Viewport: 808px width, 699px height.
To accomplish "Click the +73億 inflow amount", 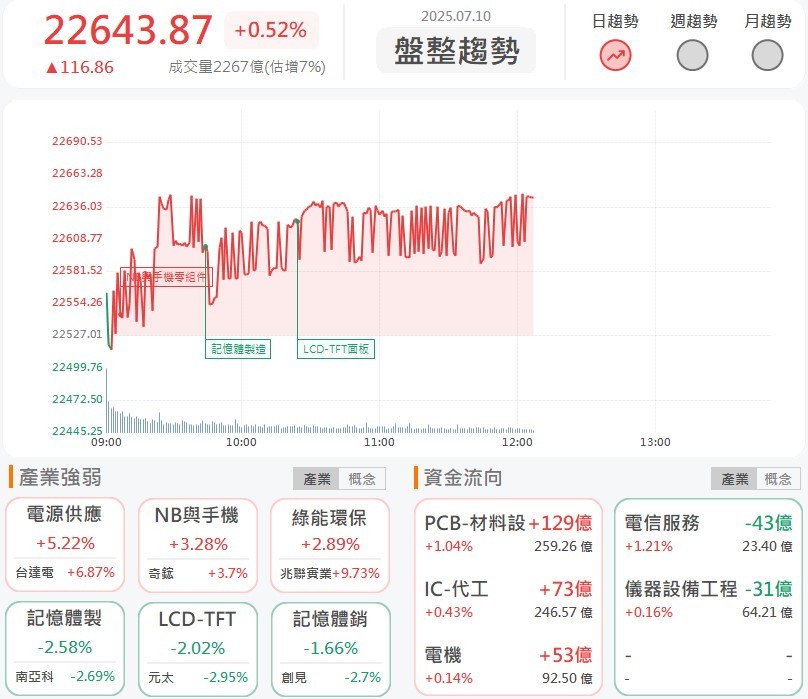I will pyautogui.click(x=565, y=589).
